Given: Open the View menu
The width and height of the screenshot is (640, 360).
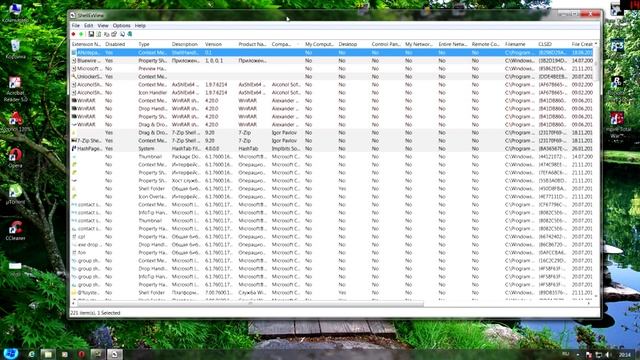Looking at the screenshot, I should click(103, 26).
